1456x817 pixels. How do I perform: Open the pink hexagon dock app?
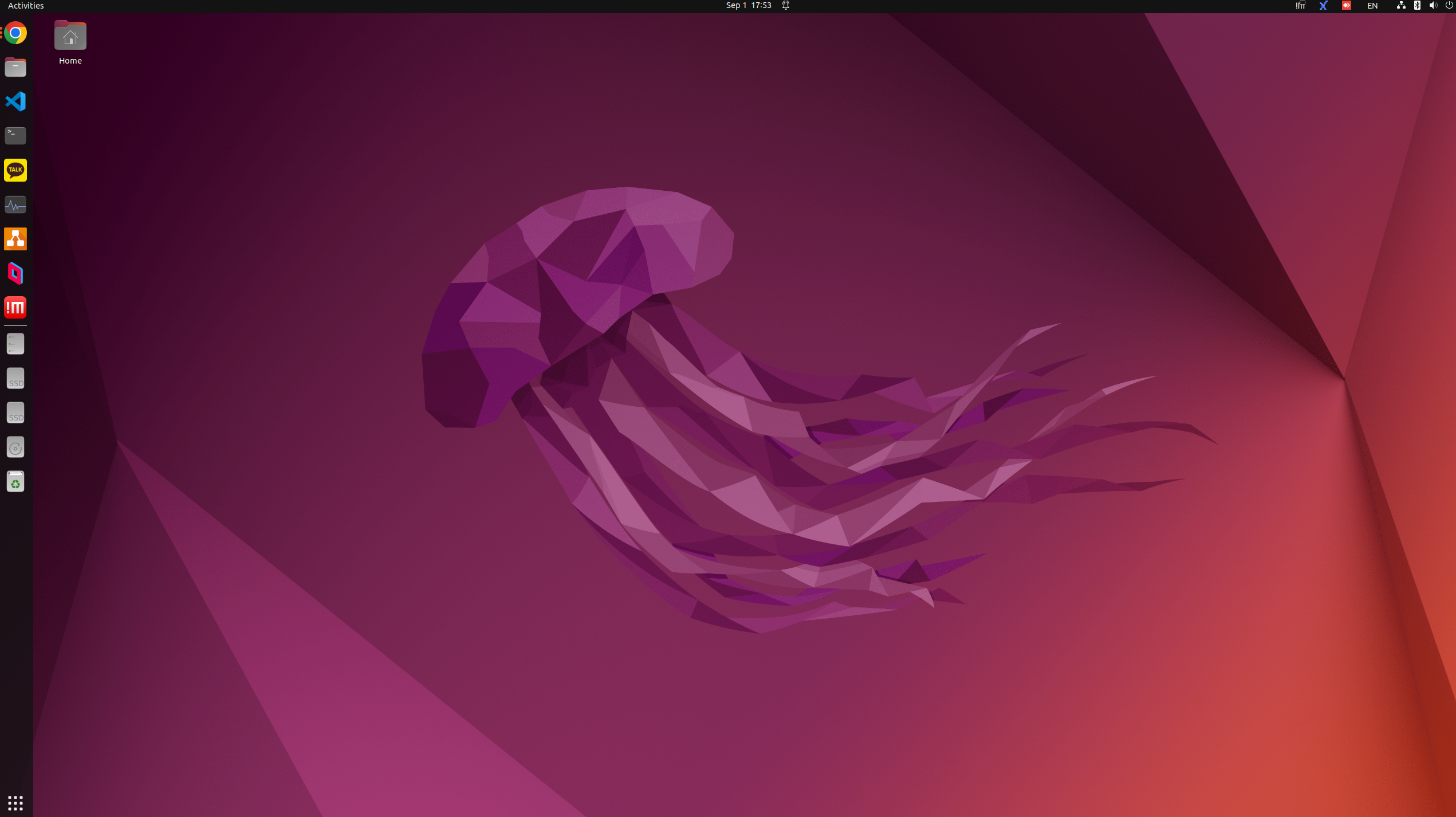tap(15, 273)
